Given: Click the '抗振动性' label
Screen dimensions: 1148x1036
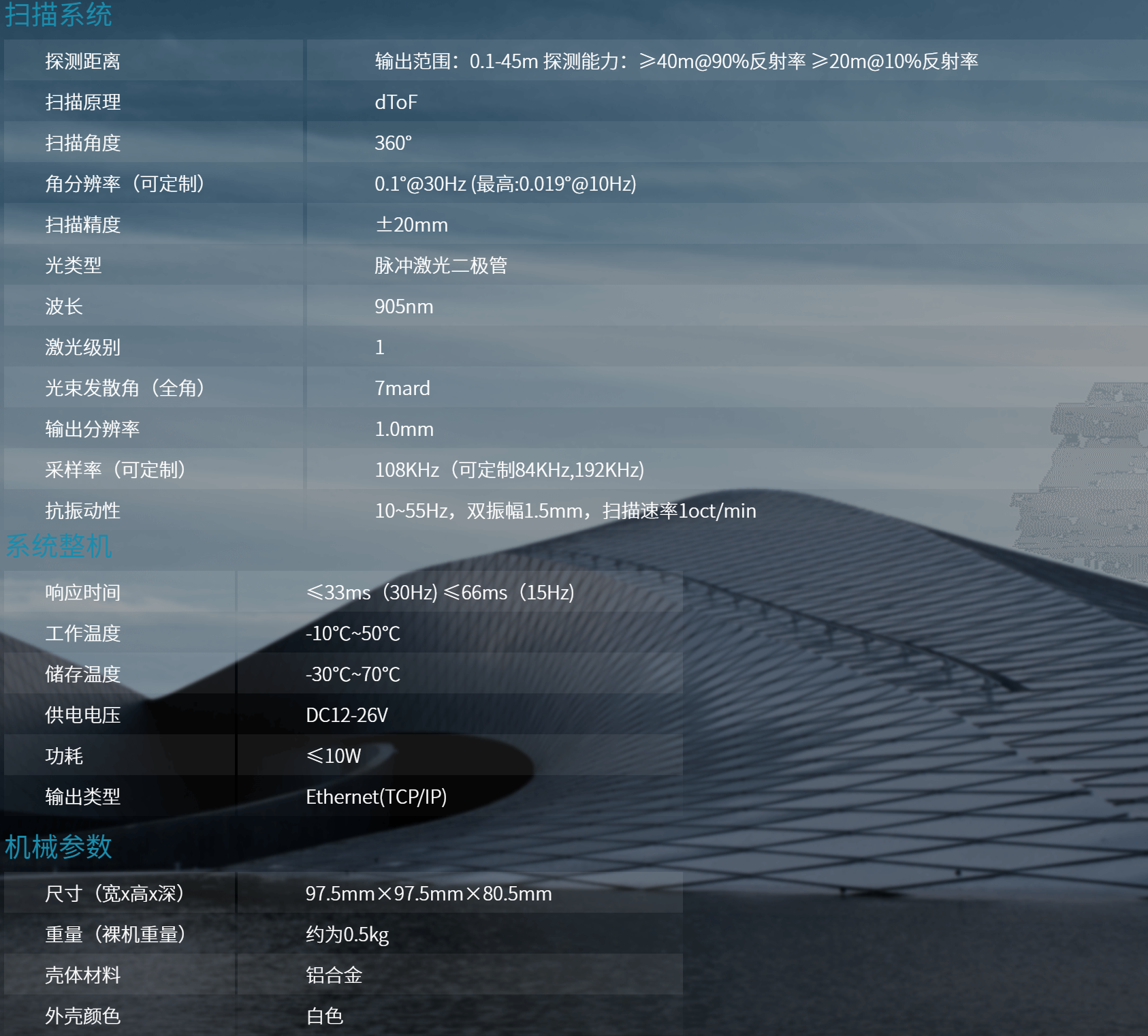Looking at the screenshot, I should click(x=82, y=511).
